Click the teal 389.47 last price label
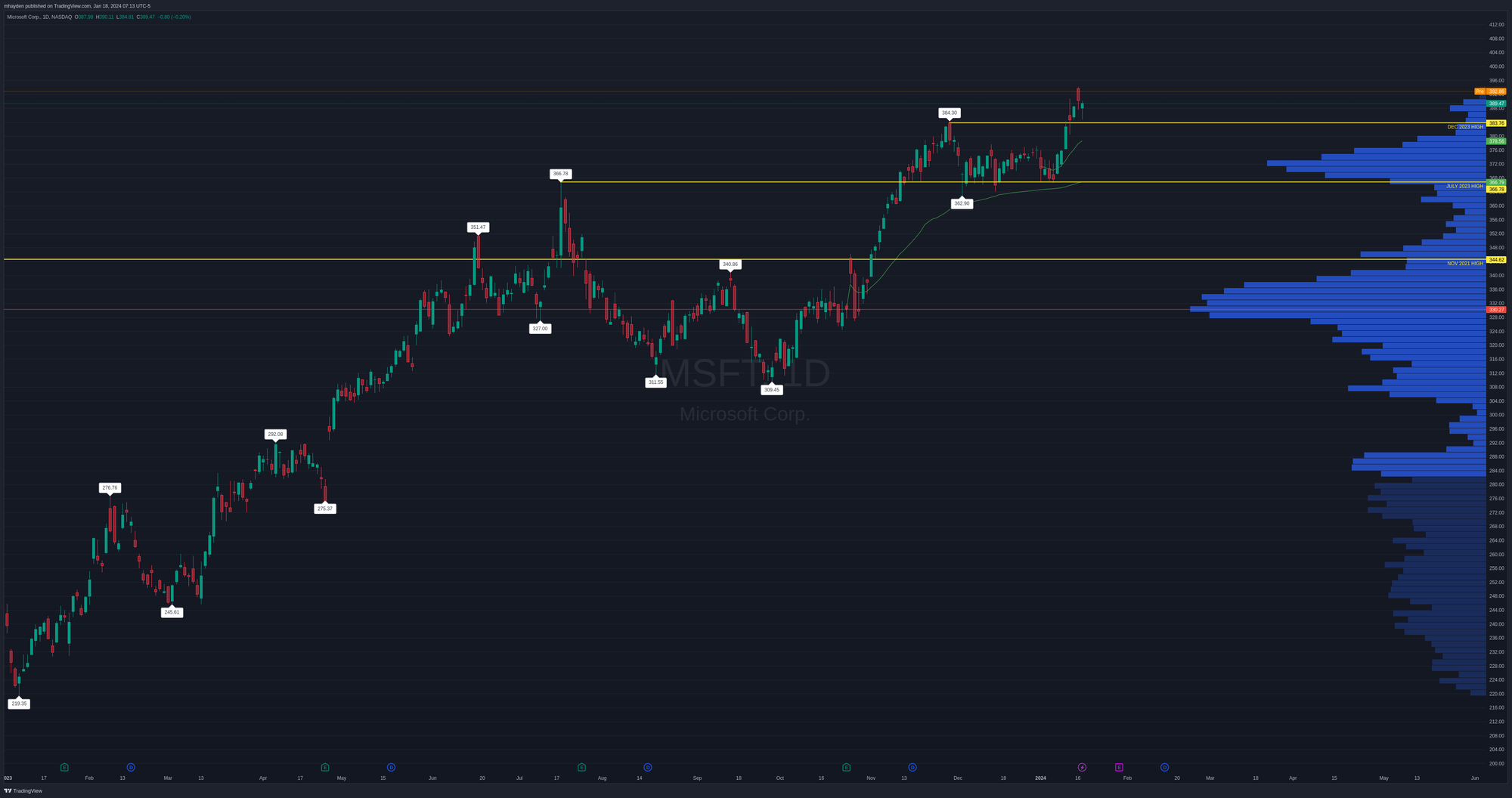 [x=1497, y=103]
